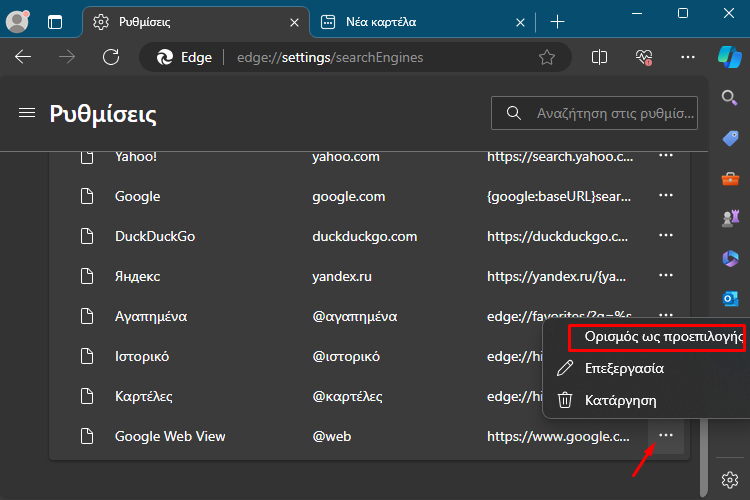Open the tab actions menu icon
The image size is (750, 500).
coord(55,22)
